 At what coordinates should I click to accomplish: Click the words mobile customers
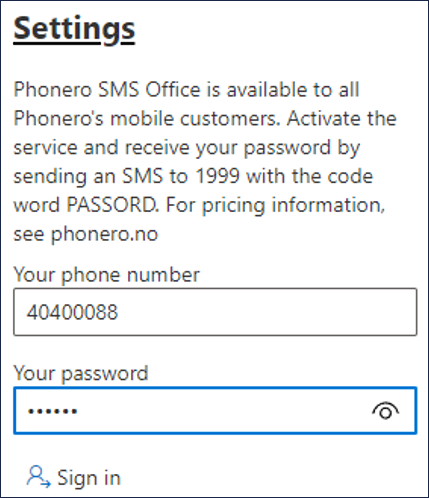pos(195,119)
